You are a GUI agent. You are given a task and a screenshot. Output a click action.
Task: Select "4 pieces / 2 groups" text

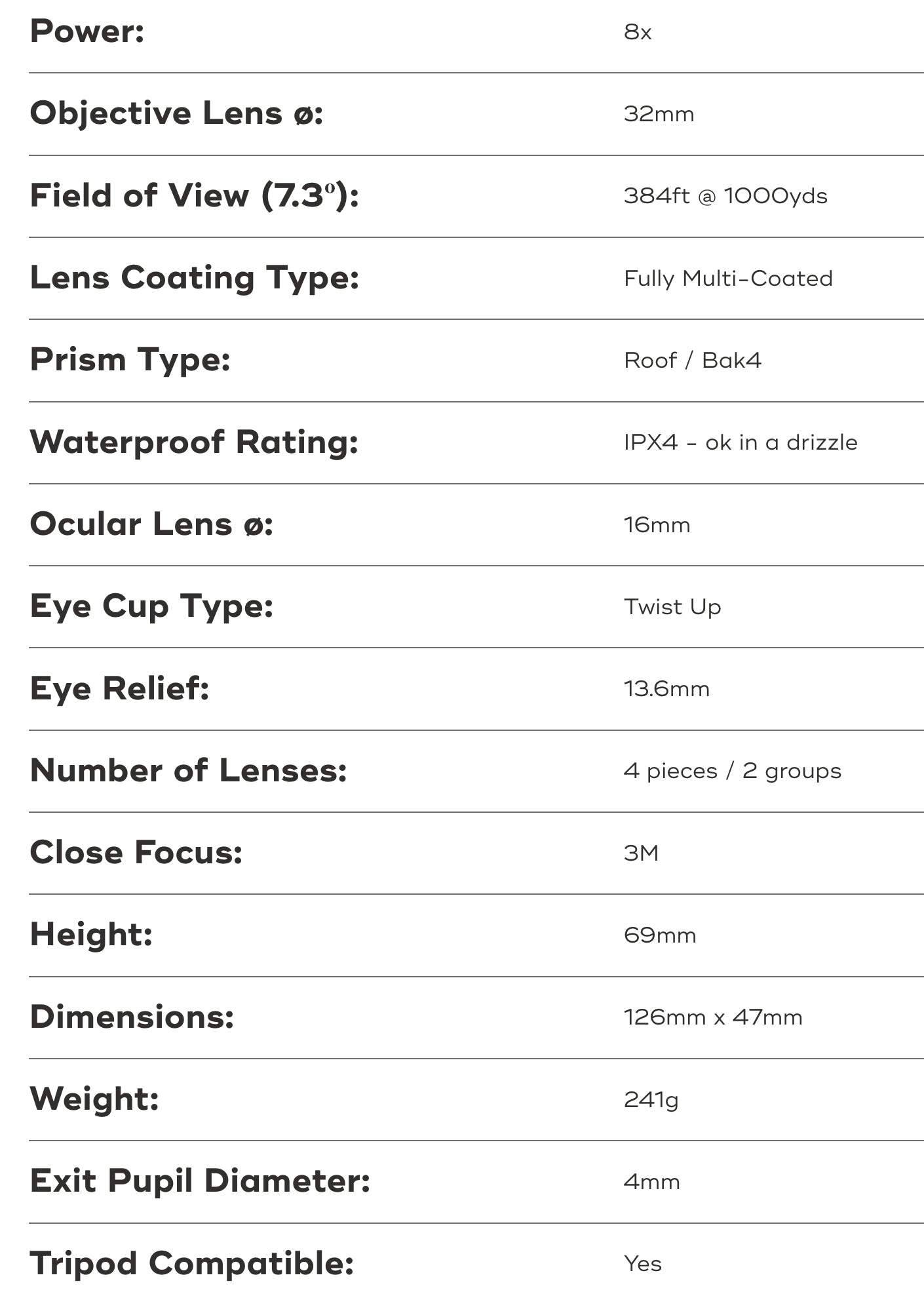point(732,771)
